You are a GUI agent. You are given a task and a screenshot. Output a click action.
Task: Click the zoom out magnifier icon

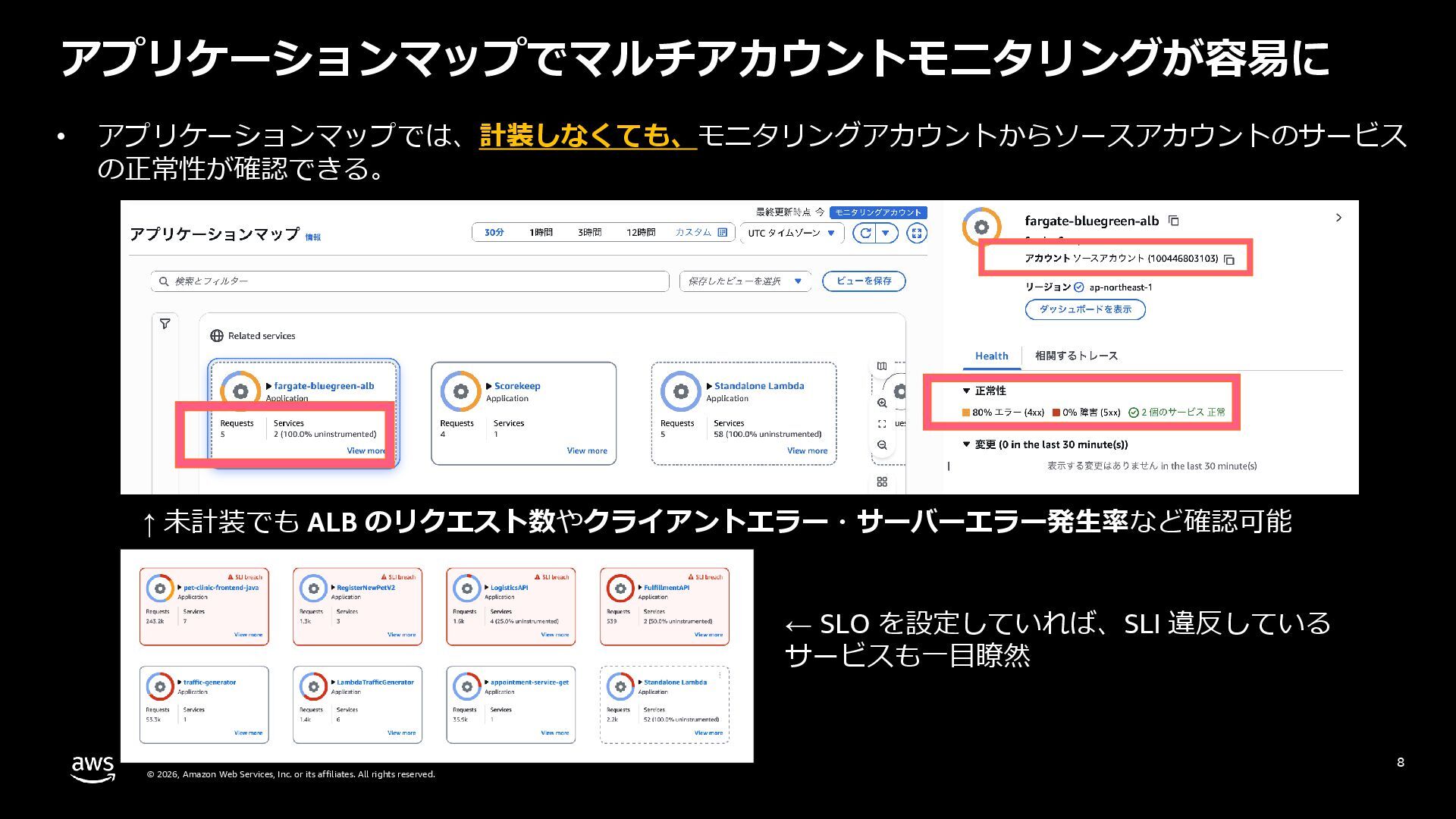pos(882,445)
